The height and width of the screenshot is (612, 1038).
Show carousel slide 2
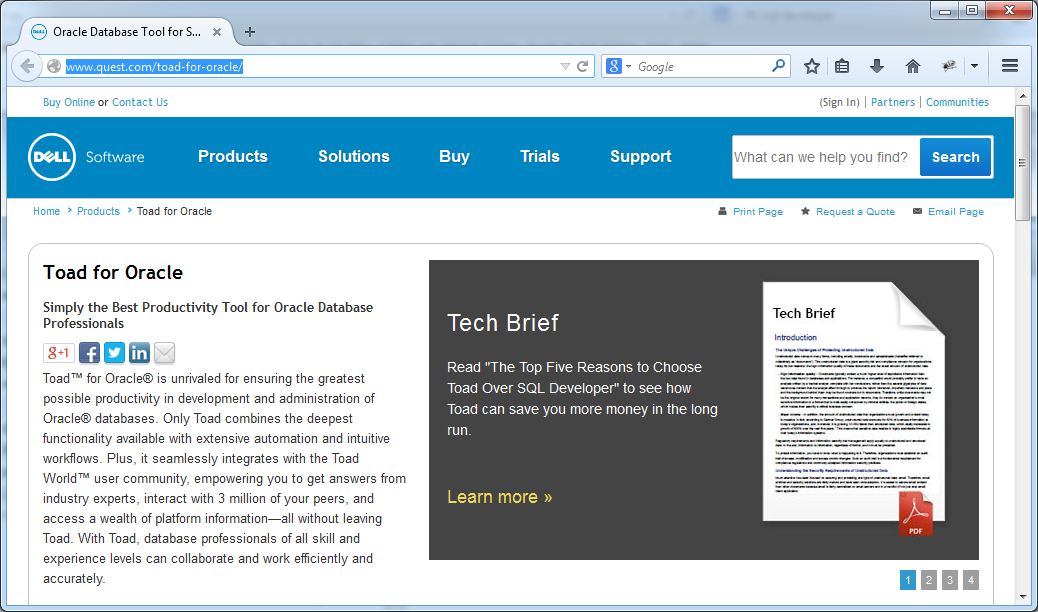pos(929,580)
